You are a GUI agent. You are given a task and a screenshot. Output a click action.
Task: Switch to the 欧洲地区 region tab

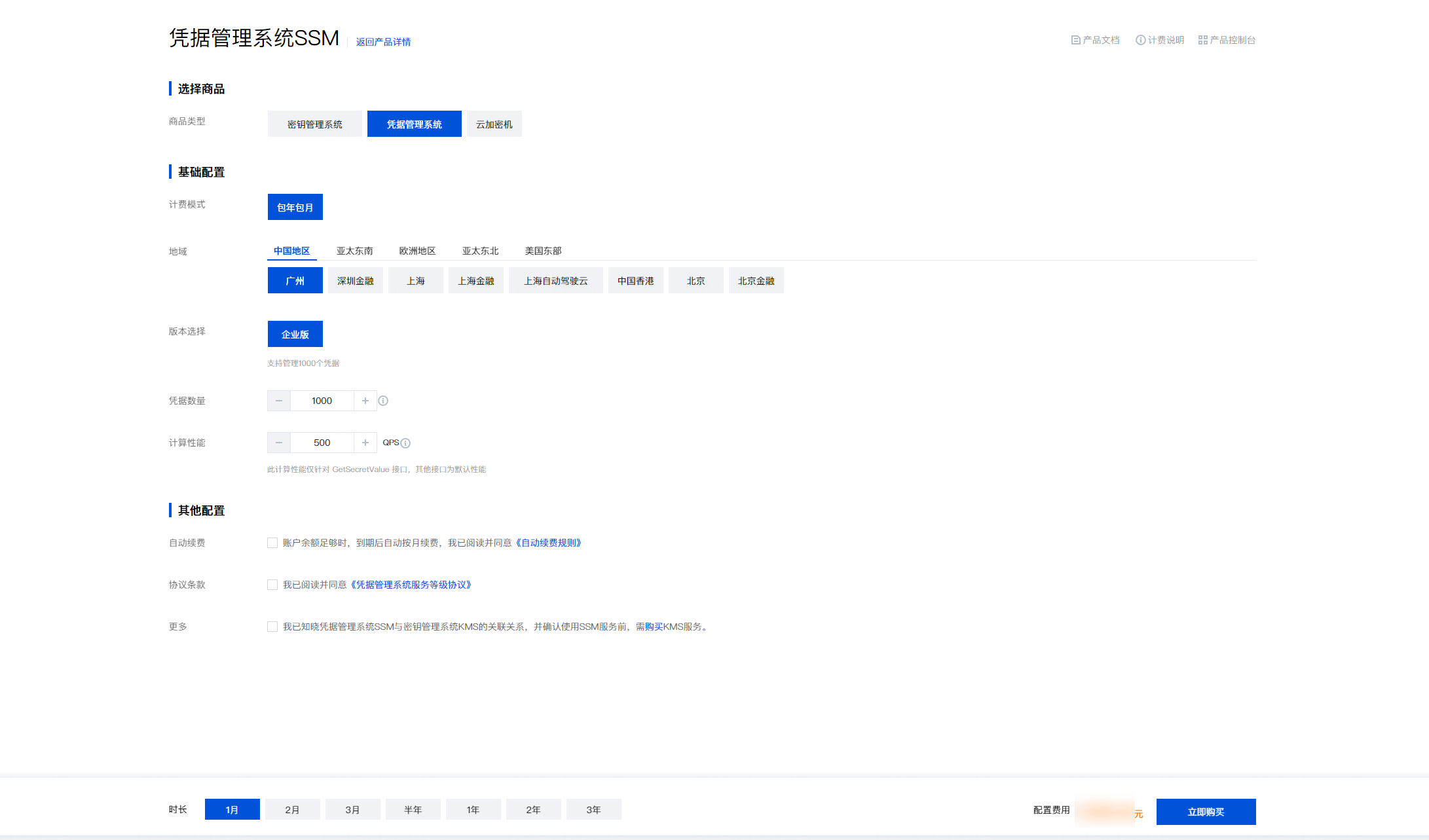pyautogui.click(x=417, y=251)
